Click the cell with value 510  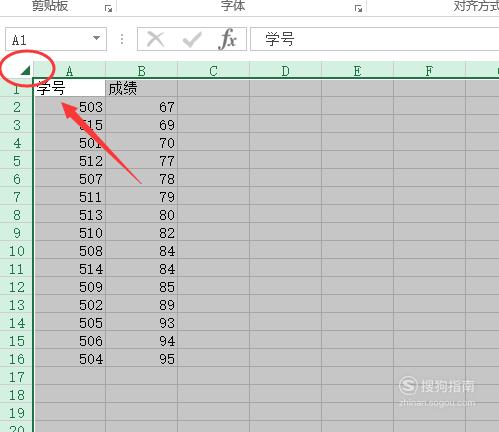[69, 233]
